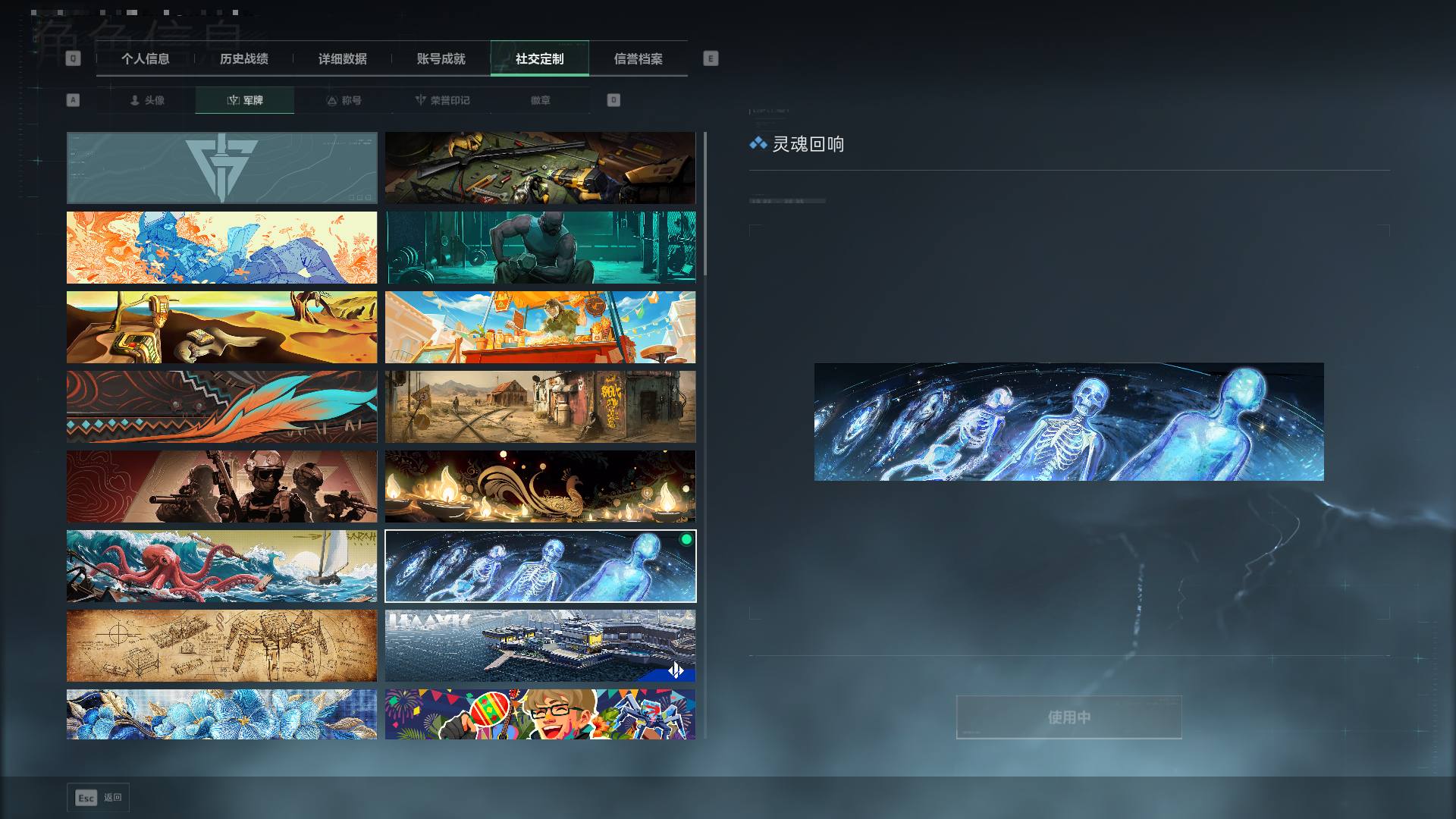Switch to the 荣誉印记 sub-tab
Viewport: 1456px width, 819px height.
pyautogui.click(x=442, y=100)
